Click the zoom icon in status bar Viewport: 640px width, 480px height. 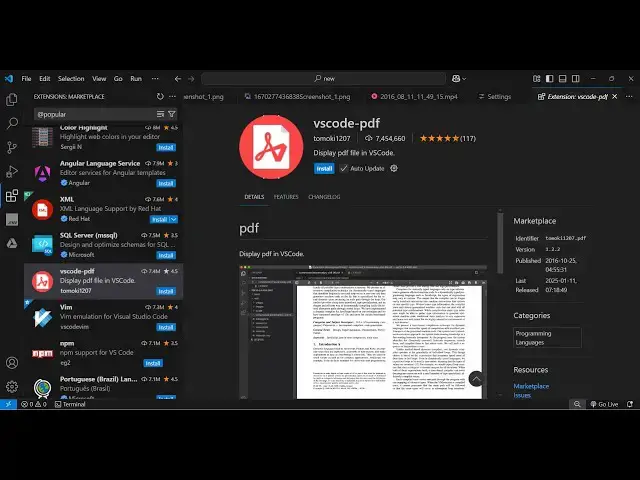tap(577, 404)
